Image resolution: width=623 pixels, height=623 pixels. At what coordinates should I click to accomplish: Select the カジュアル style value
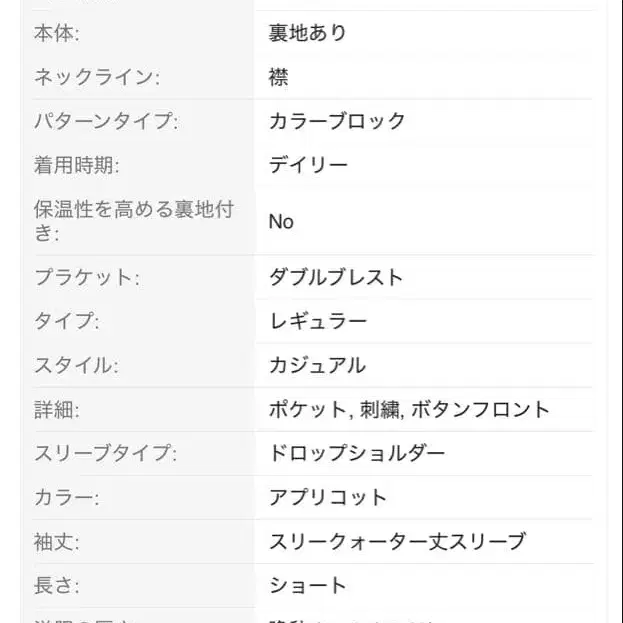[317, 365]
